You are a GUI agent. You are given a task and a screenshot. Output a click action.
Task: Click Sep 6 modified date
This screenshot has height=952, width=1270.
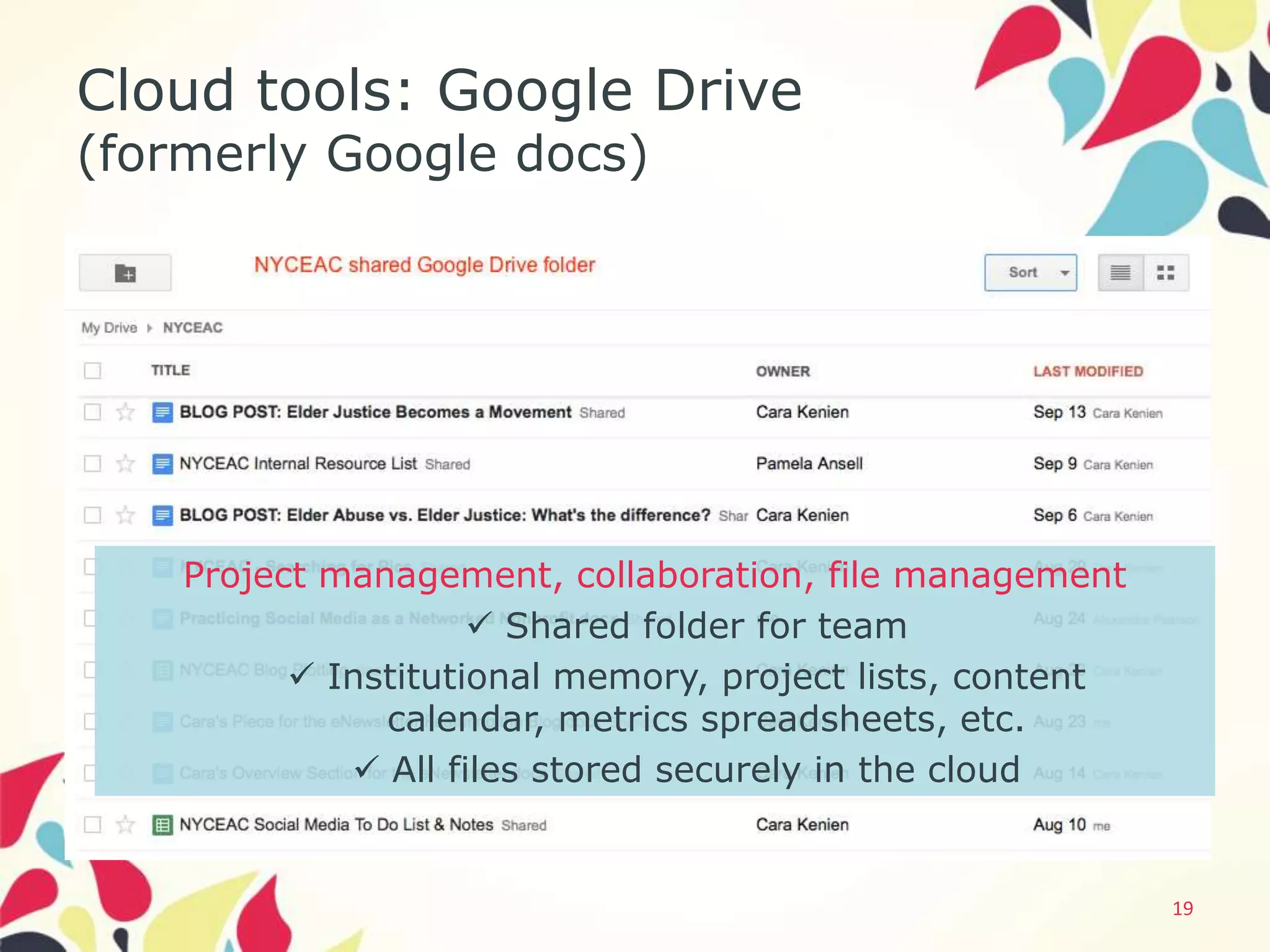pos(1055,515)
